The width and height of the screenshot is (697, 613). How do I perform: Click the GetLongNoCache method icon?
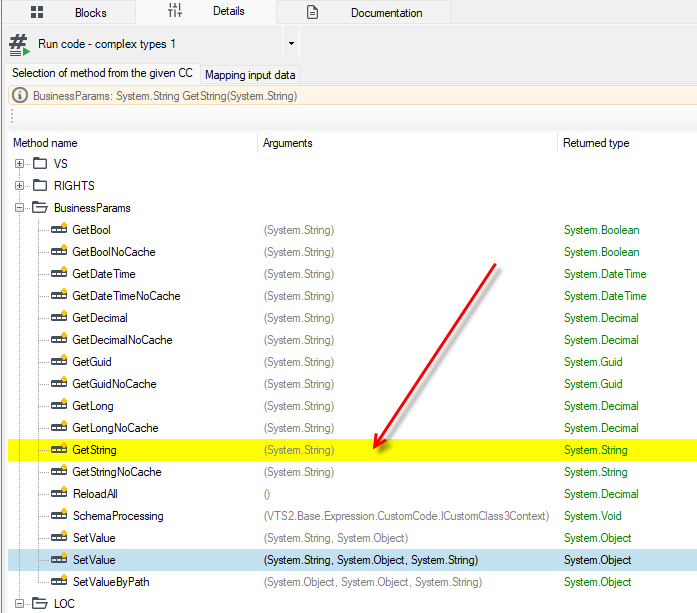[x=59, y=427]
